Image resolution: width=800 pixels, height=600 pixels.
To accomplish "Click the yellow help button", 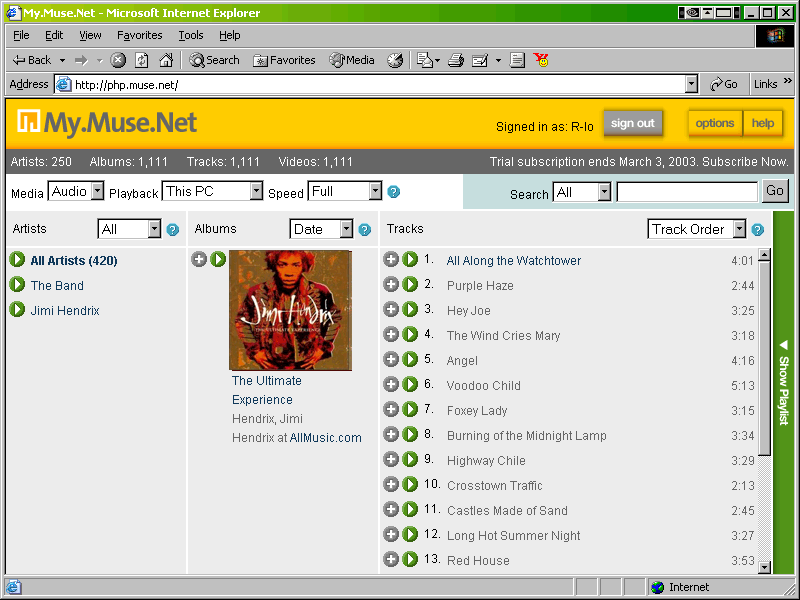I will 763,123.
